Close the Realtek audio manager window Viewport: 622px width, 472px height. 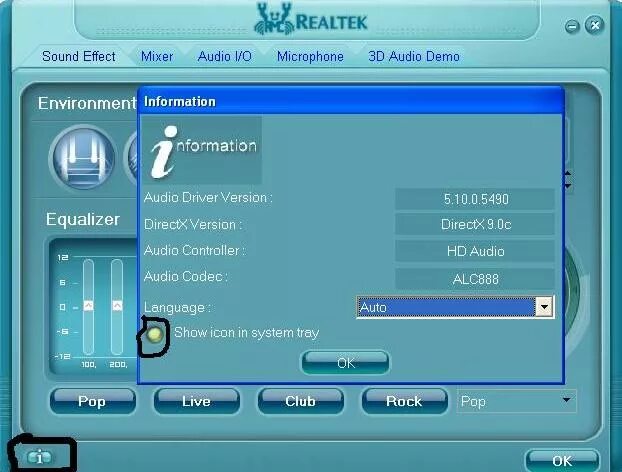click(x=595, y=25)
